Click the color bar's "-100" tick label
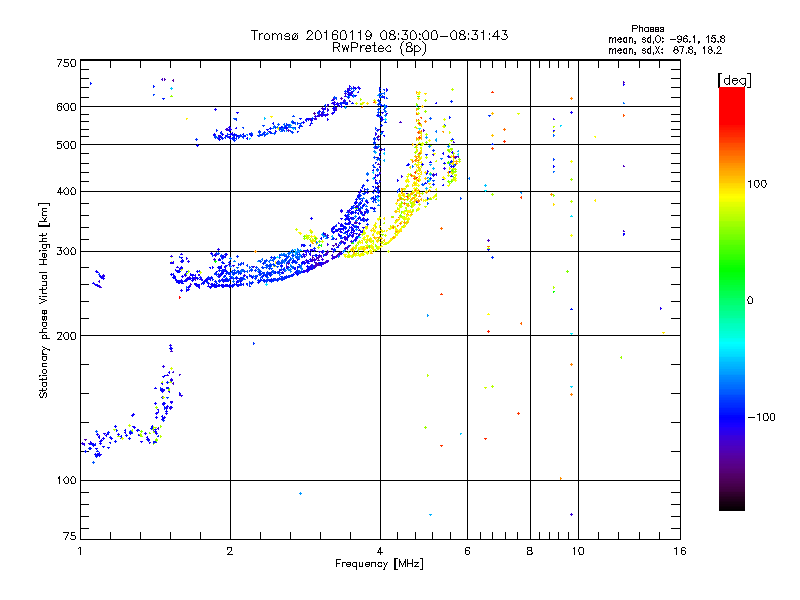 tap(762, 417)
